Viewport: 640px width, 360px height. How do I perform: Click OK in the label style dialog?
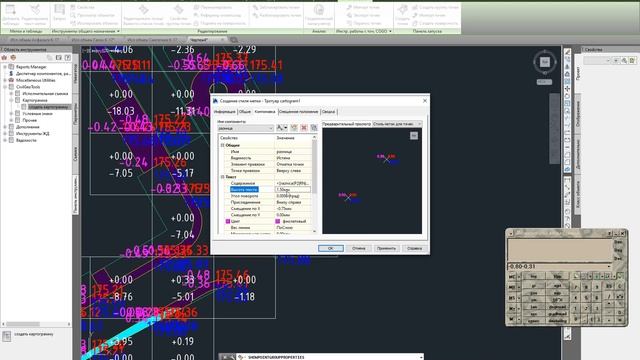click(331, 248)
